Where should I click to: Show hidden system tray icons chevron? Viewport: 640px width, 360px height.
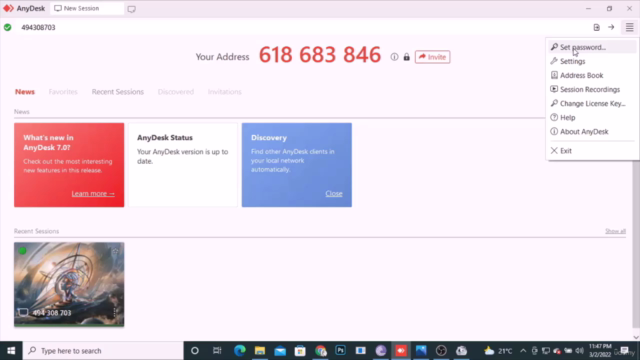pyautogui.click(x=523, y=351)
